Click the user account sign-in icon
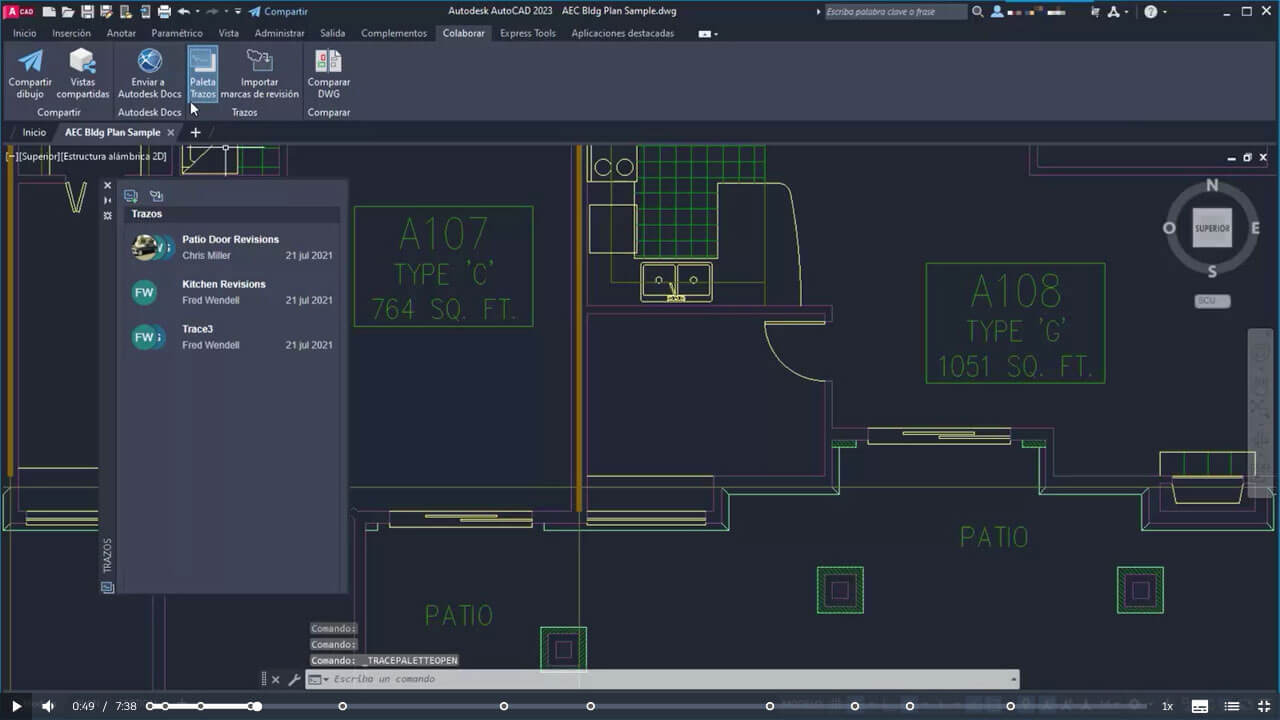This screenshot has height=720, width=1280. pyautogui.click(x=997, y=11)
